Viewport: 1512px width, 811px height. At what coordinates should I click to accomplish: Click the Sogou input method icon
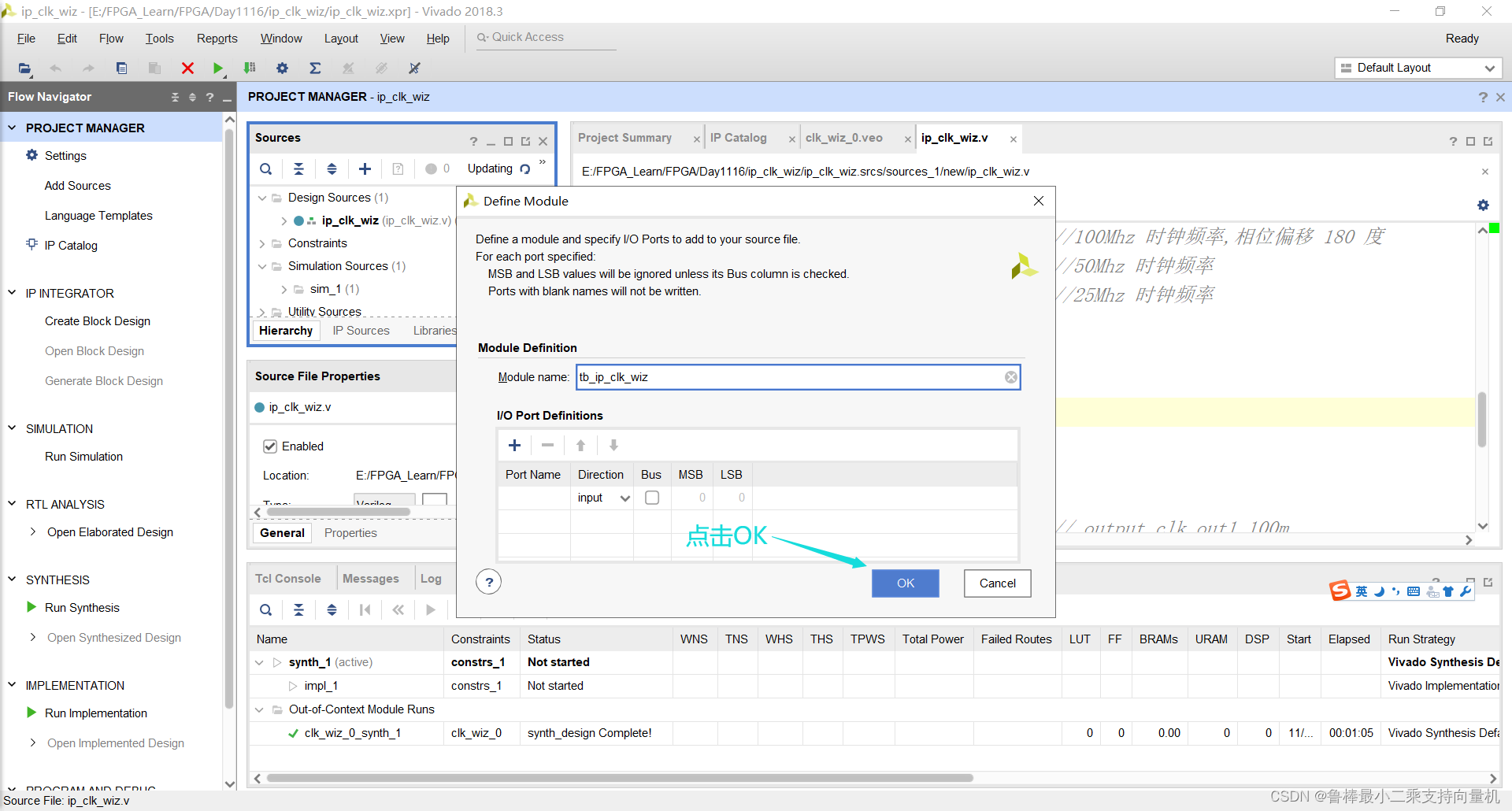[1340, 591]
